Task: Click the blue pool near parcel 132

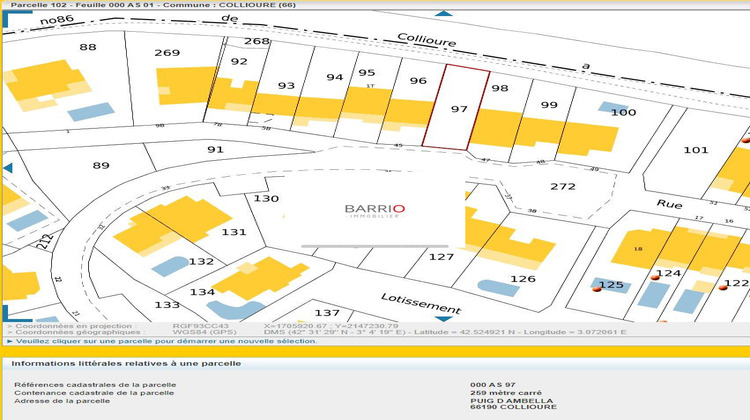Action: click(170, 266)
